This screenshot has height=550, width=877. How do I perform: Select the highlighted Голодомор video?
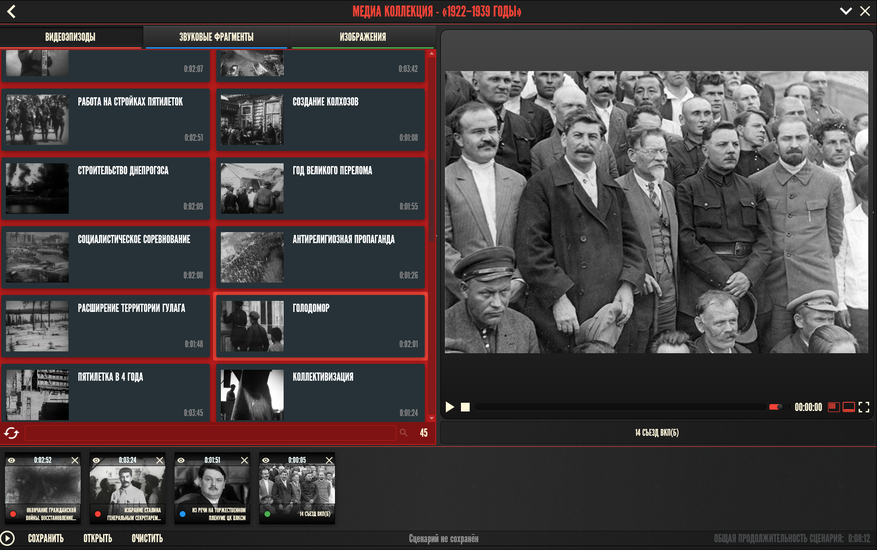coord(320,326)
